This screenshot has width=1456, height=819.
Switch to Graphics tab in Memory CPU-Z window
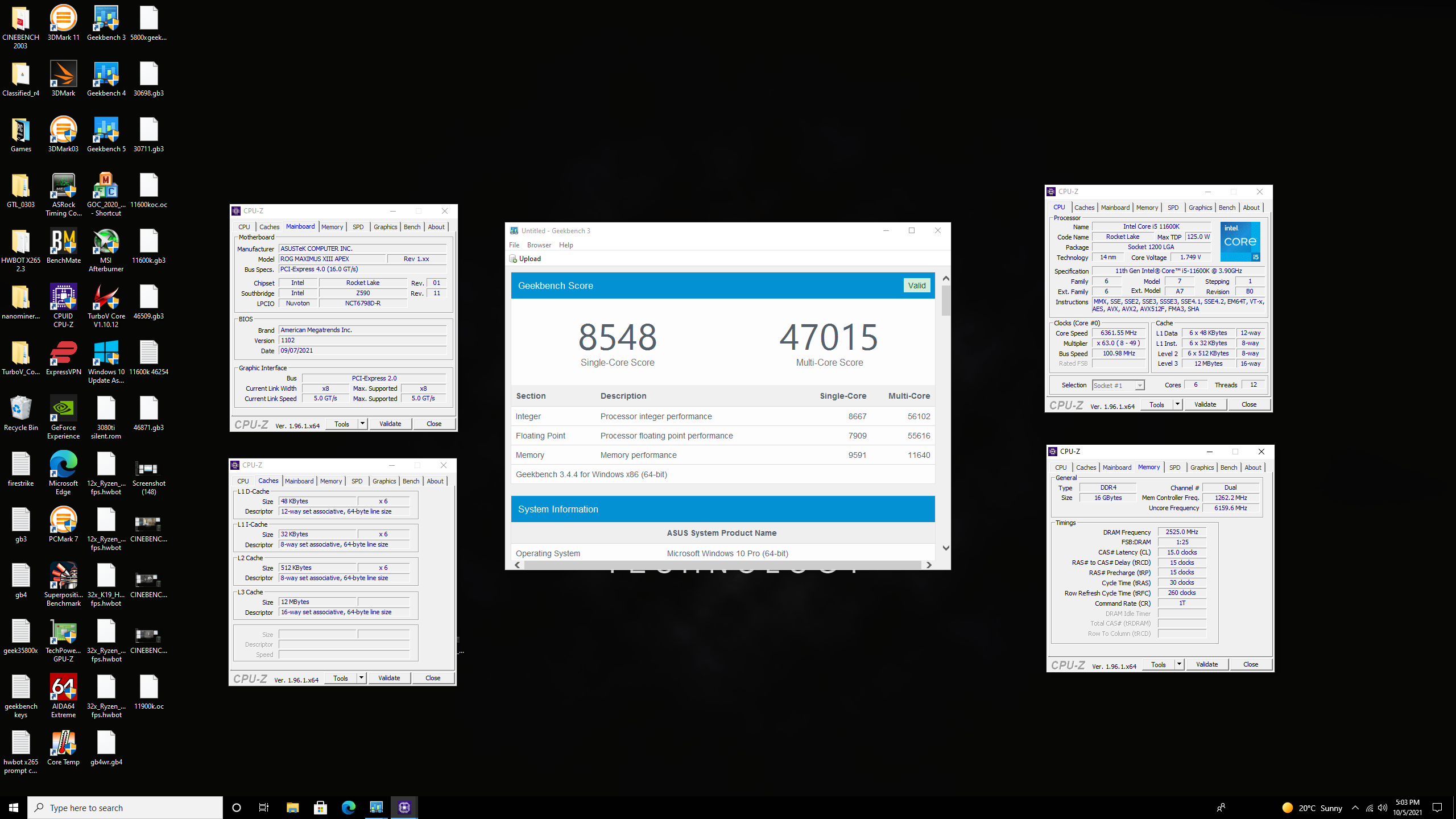click(x=1202, y=468)
